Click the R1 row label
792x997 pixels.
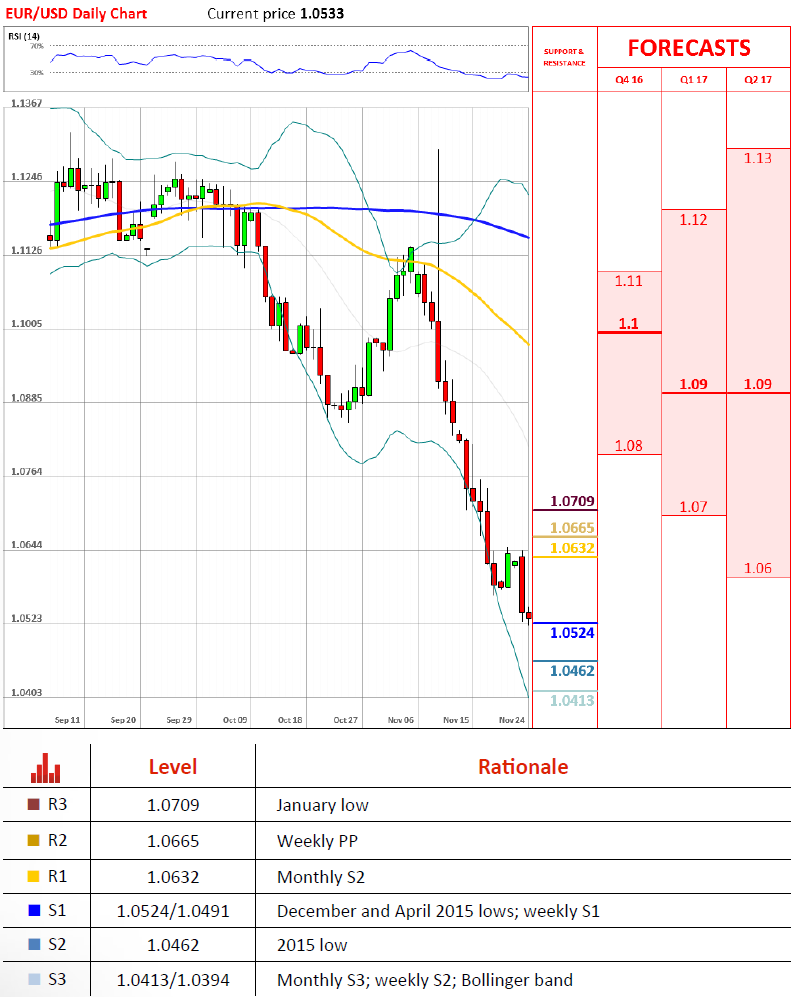(x=57, y=876)
